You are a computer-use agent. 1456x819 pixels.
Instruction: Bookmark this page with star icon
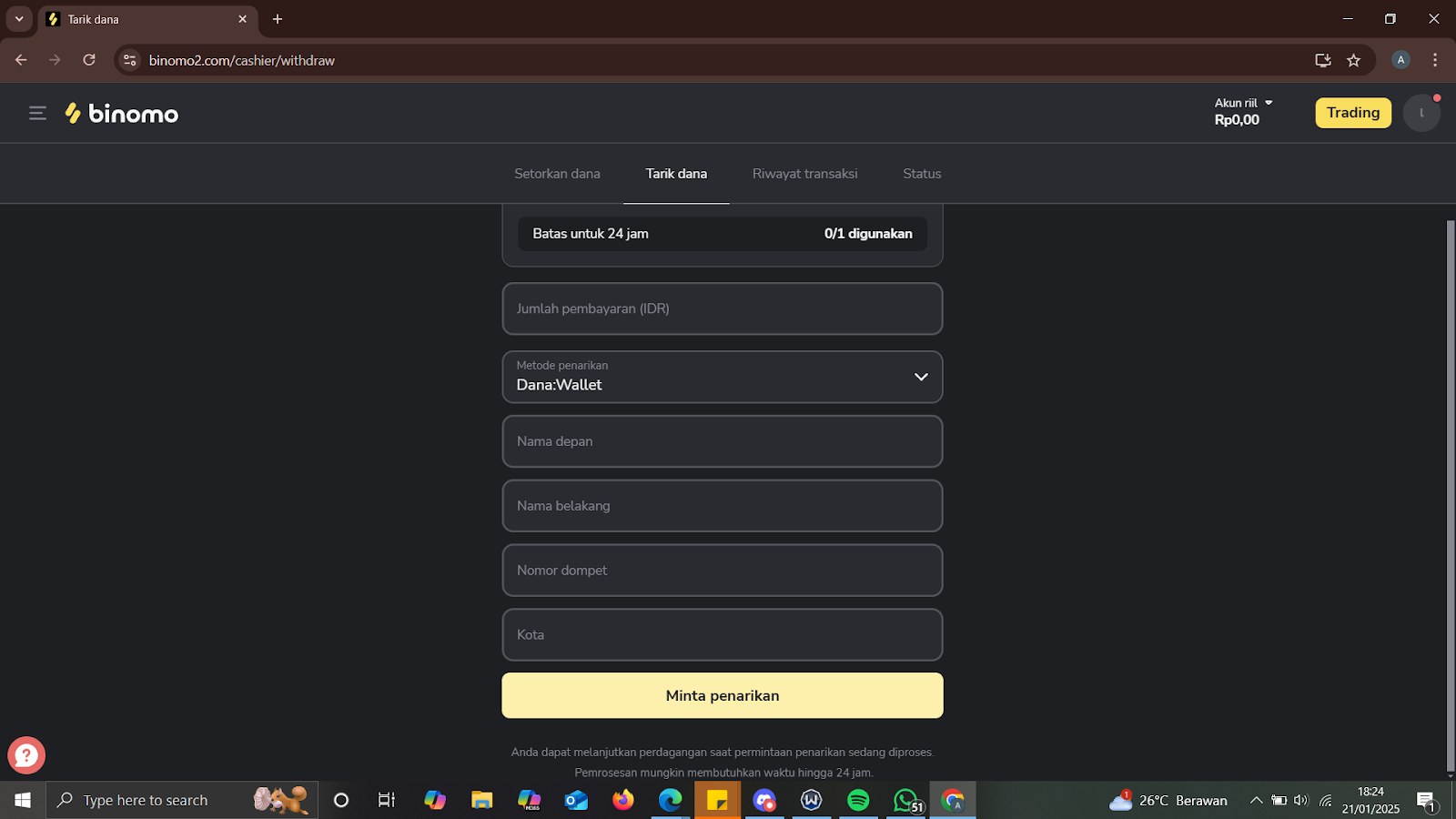point(1353,60)
